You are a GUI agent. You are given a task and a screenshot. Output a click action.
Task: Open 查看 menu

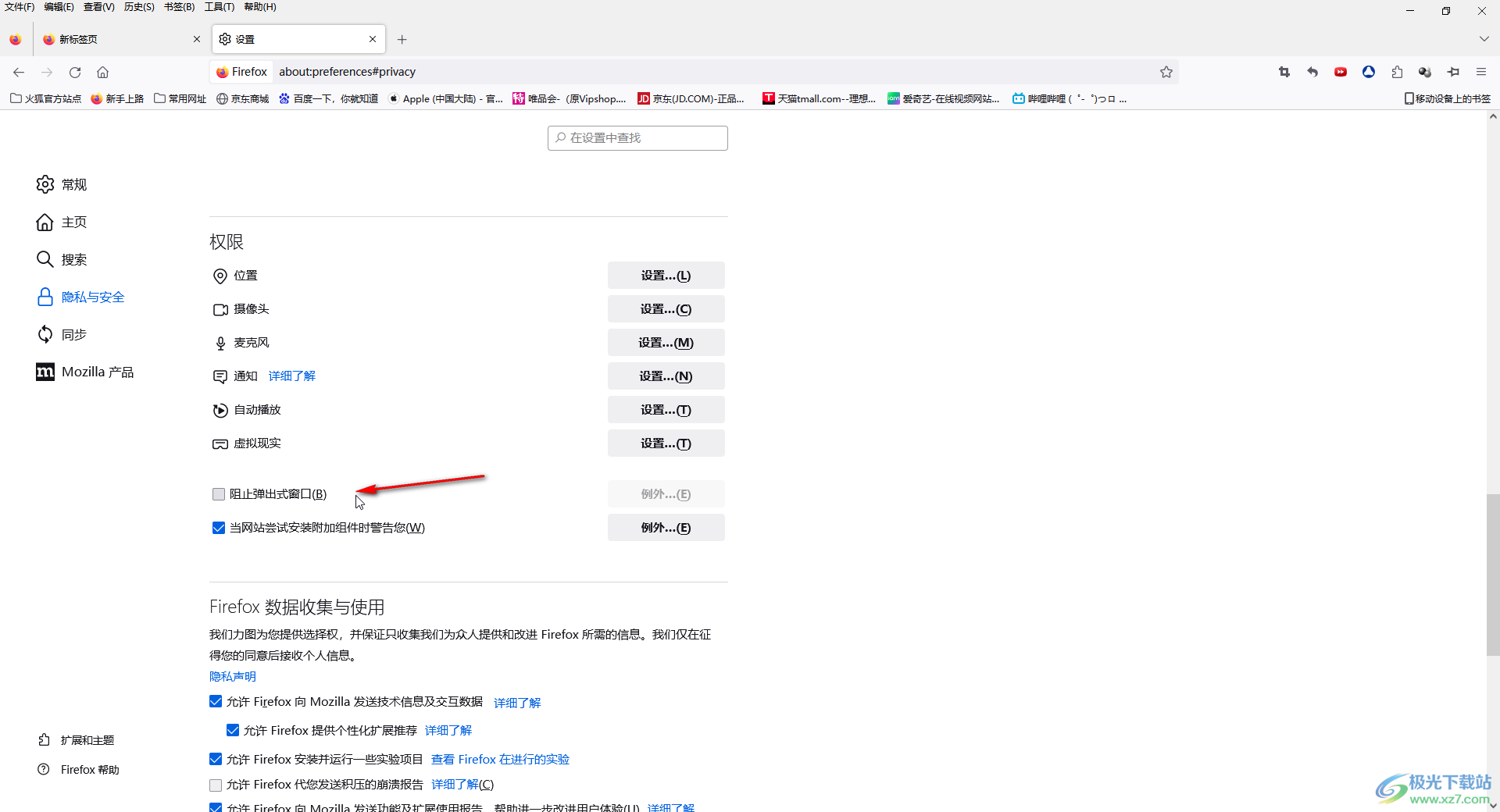pyautogui.click(x=99, y=7)
